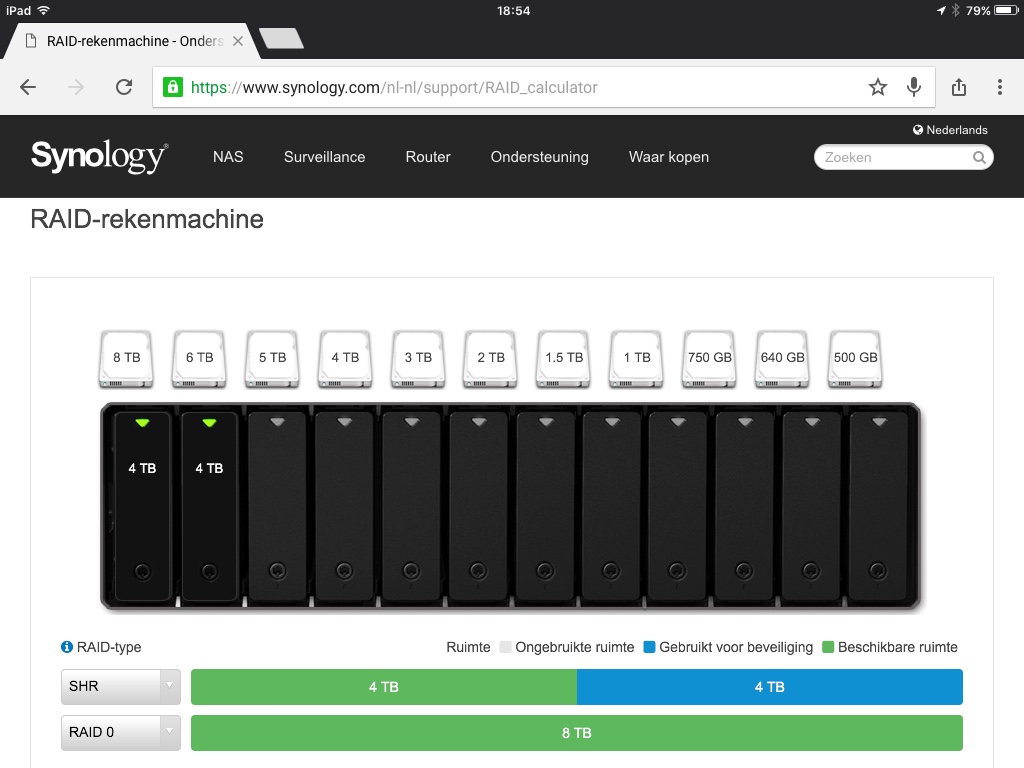Remove the first 4 TB drive bay
Image resolution: width=1024 pixels, height=768 pixels.
142,505
